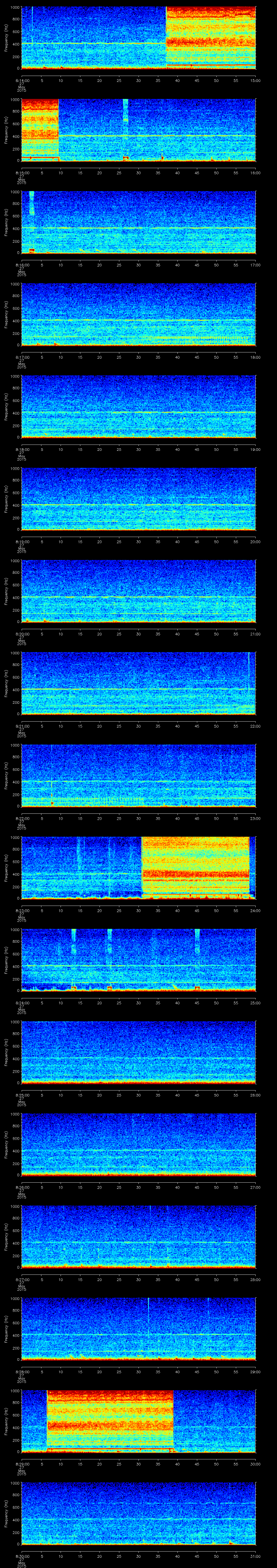Viewport: 277px width, 1568px height.
Task: Click the '28:00' end time label
Action: 255,1281
